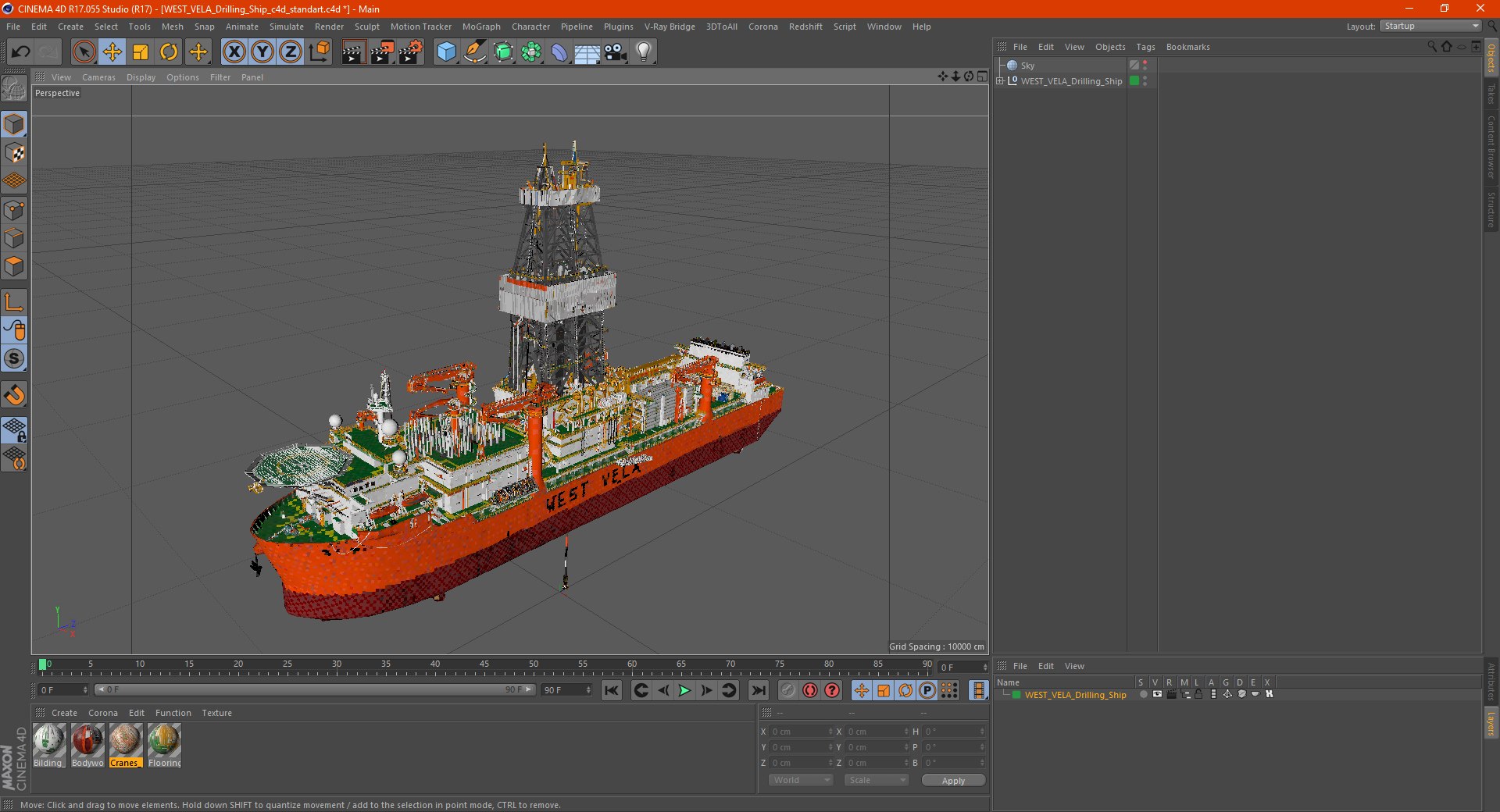Open the Mesh menu
This screenshot has width=1500, height=812.
172,27
